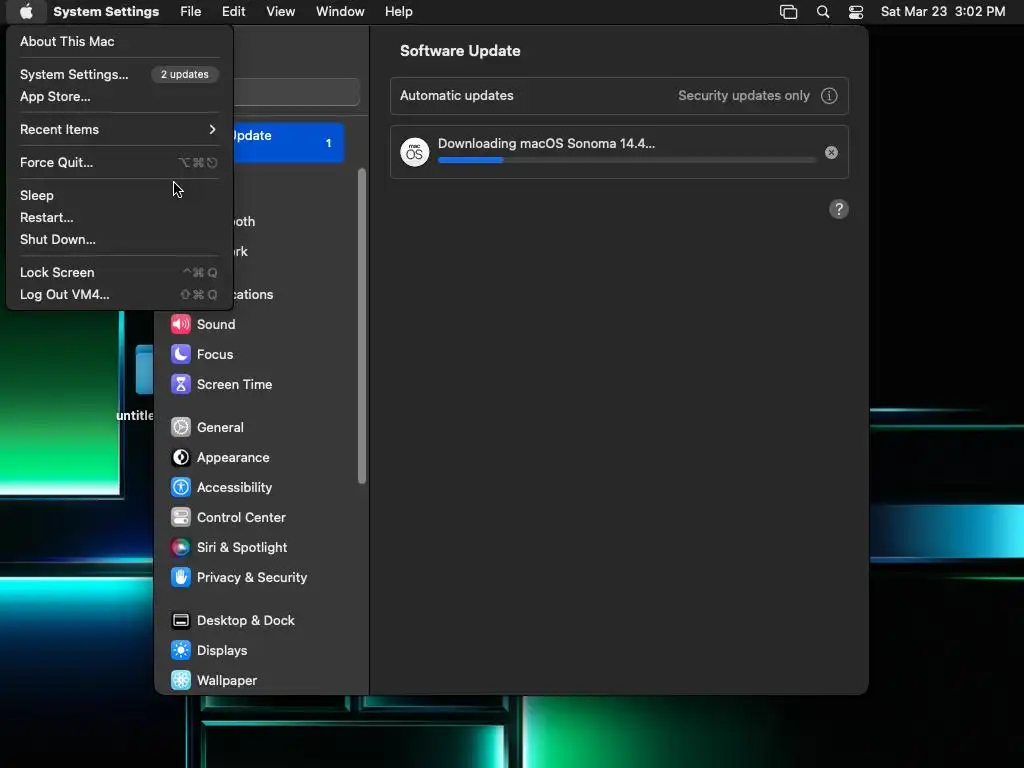The width and height of the screenshot is (1024, 768).
Task: Open the Desktop & Dock icon
Action: pos(181,621)
